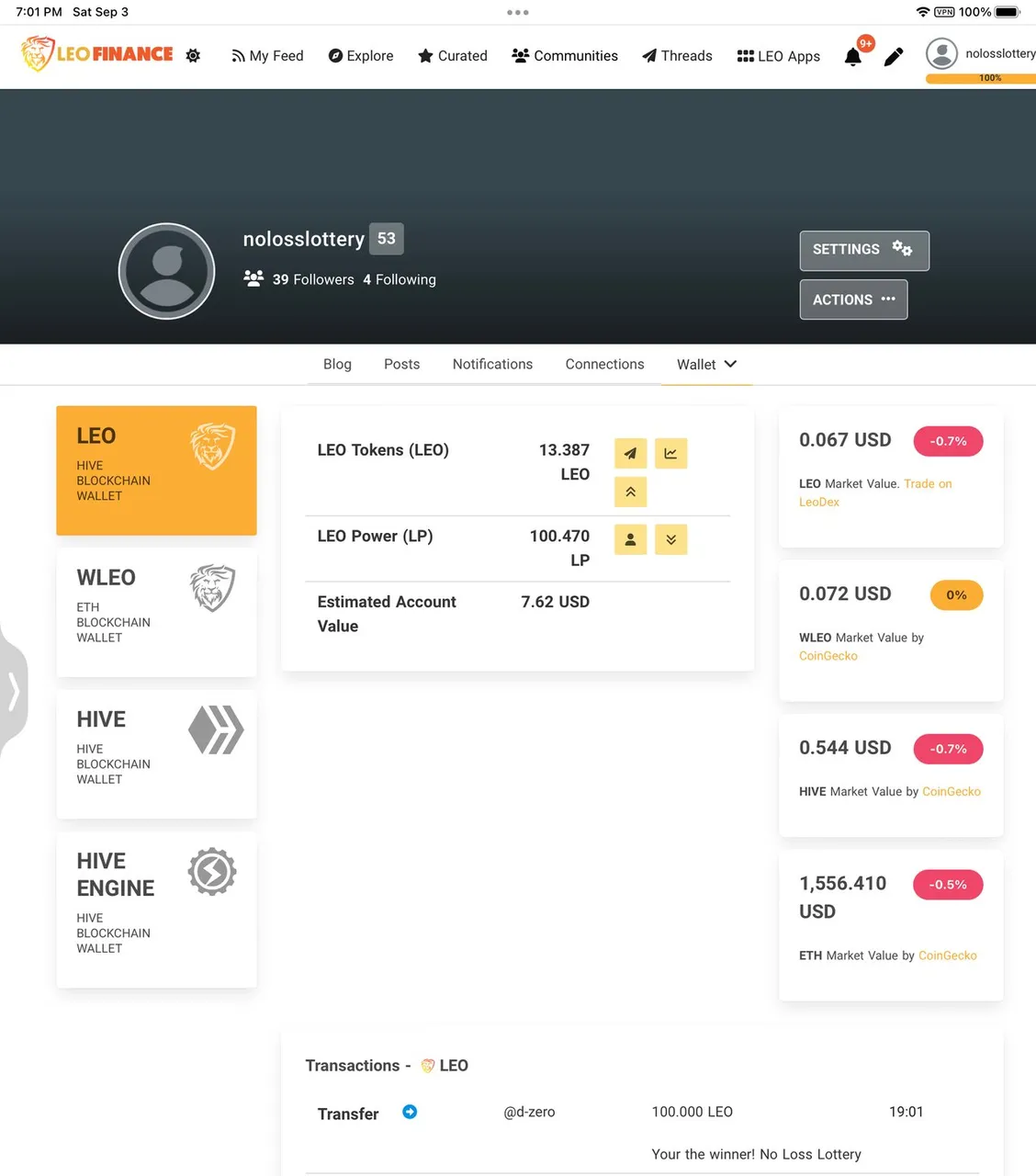Click the nolosslottery profile picture

[x=166, y=271]
